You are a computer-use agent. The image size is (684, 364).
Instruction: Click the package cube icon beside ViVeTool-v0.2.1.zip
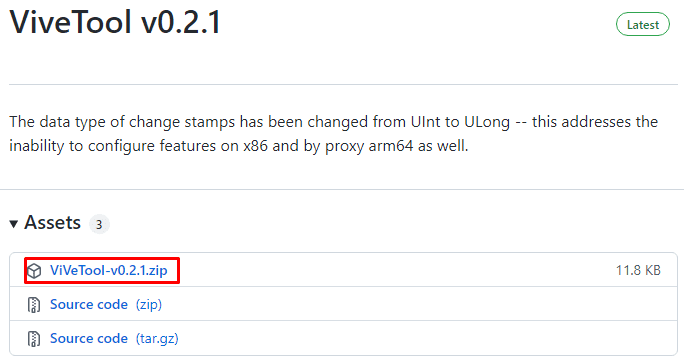click(x=34, y=271)
